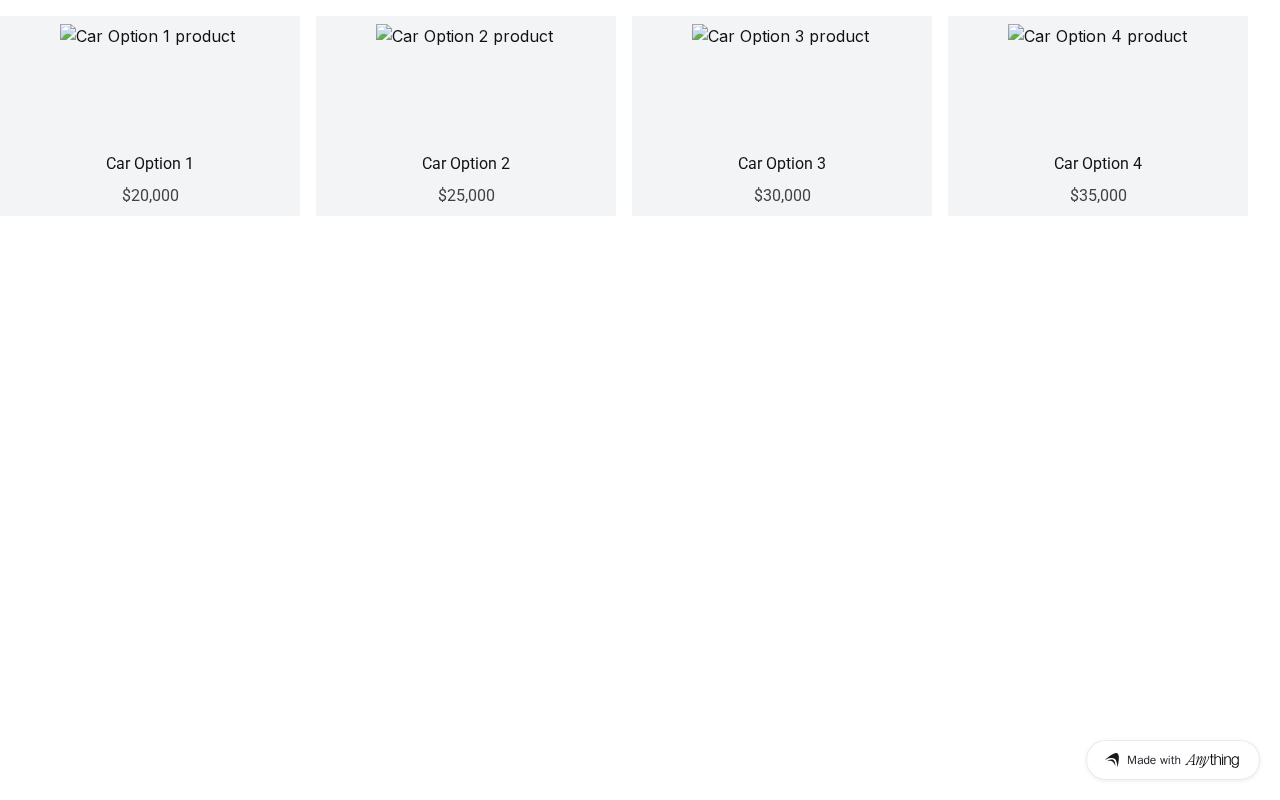Select the "Car Option 1 product" alt text
1280x800 pixels.
(x=156, y=36)
